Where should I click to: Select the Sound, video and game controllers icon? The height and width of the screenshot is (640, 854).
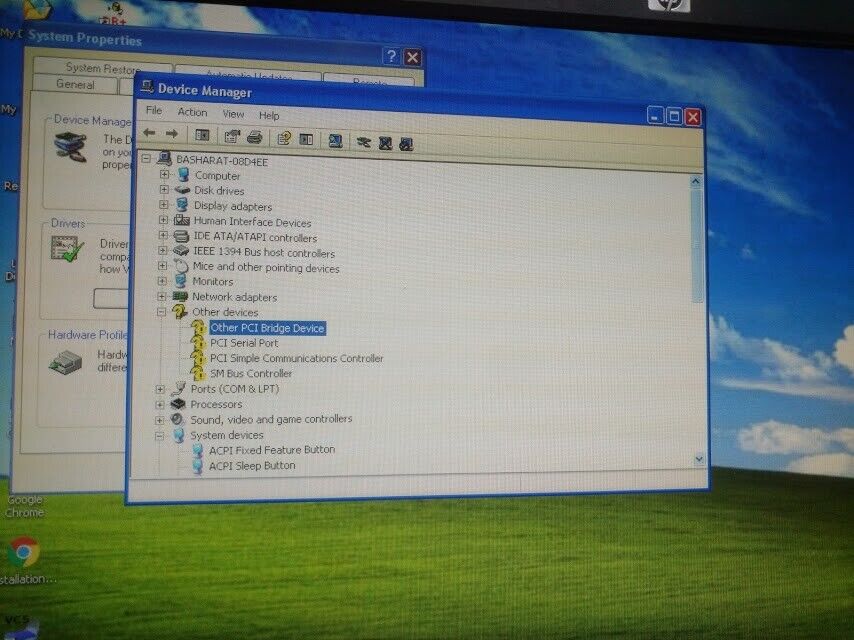pos(177,419)
